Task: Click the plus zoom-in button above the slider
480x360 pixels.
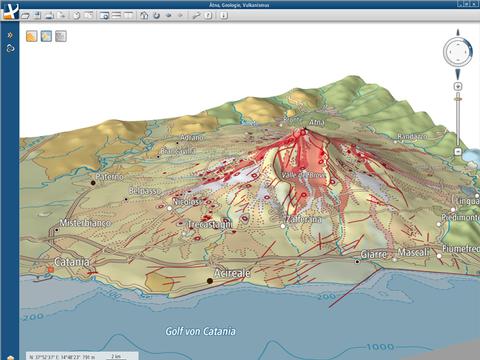Action: click(458, 86)
